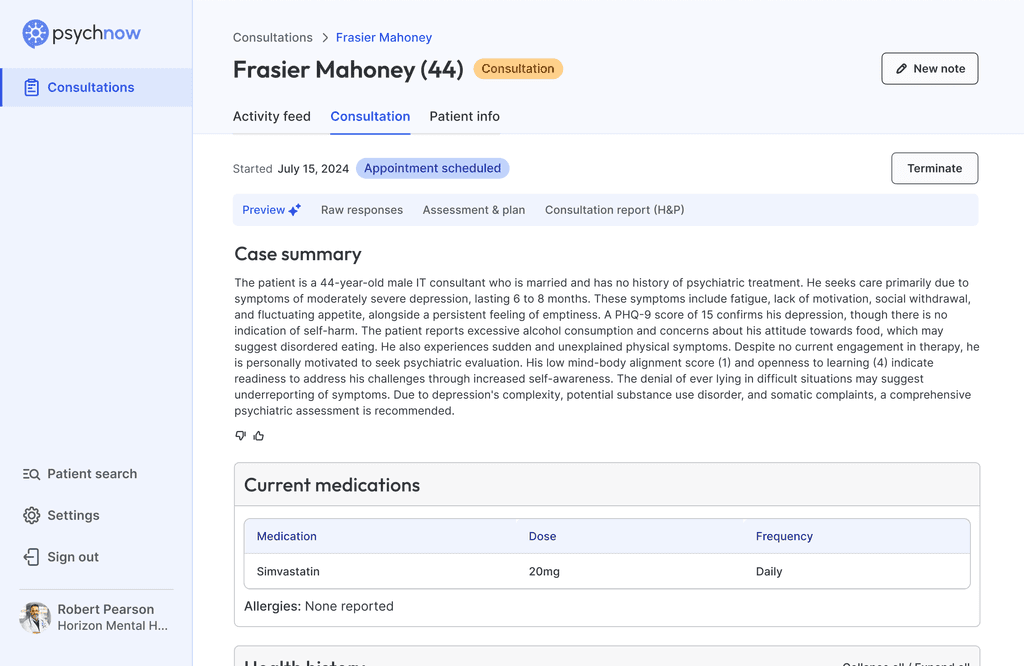Screen dimensions: 1024x666
Task: Open the Assessment & plan view
Action: (473, 210)
